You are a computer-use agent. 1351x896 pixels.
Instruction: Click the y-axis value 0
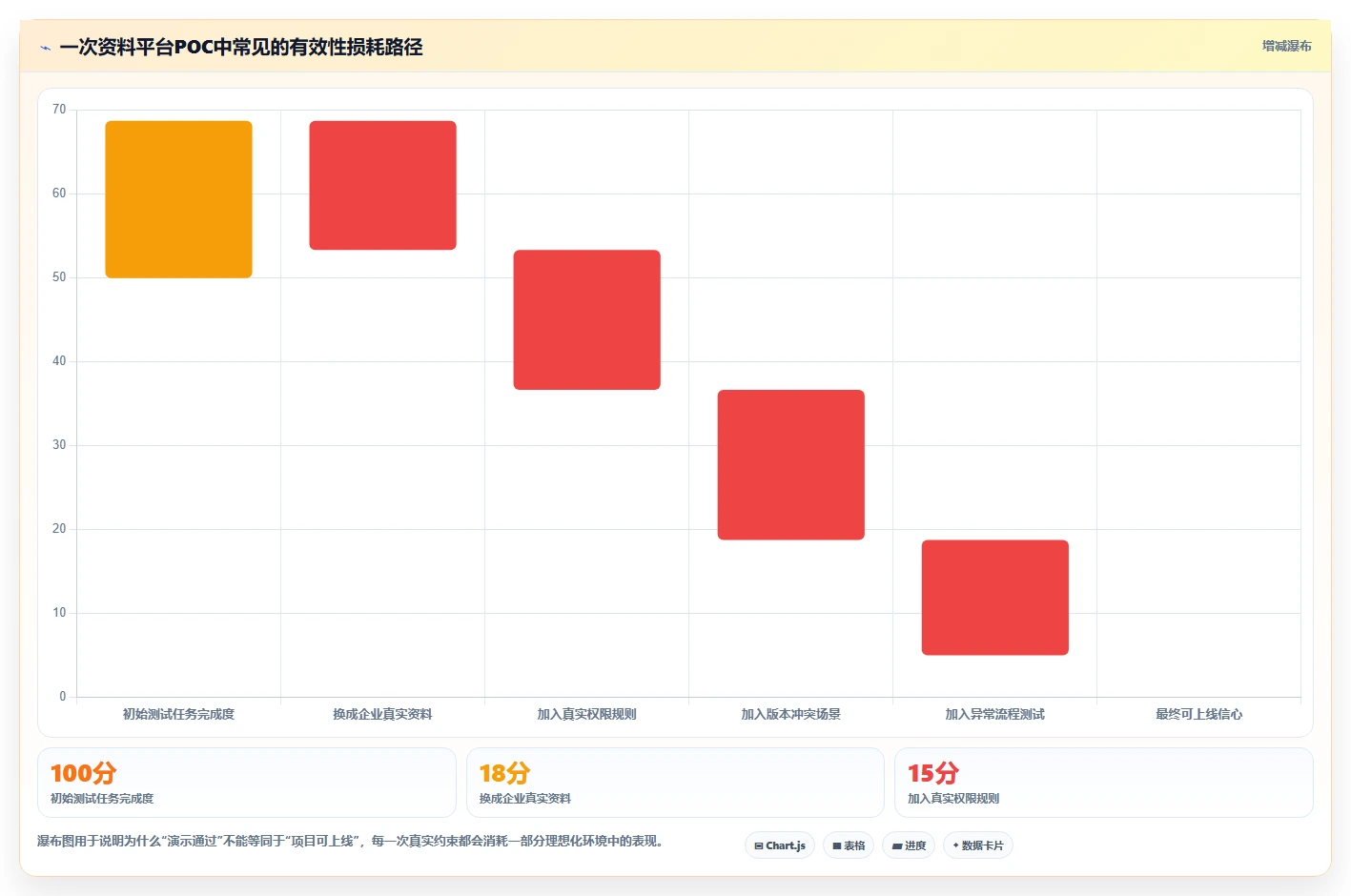(63, 697)
